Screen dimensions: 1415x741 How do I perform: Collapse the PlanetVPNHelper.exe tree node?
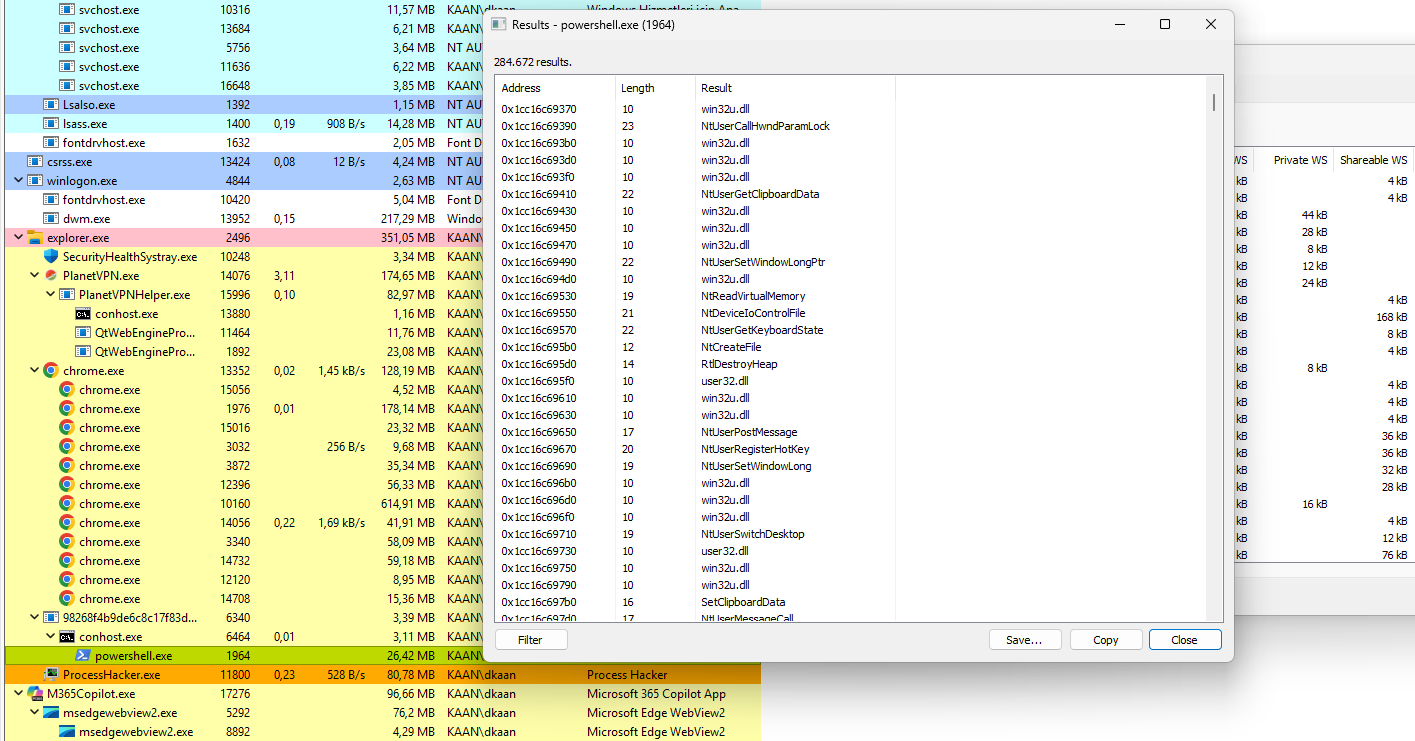[x=50, y=295]
